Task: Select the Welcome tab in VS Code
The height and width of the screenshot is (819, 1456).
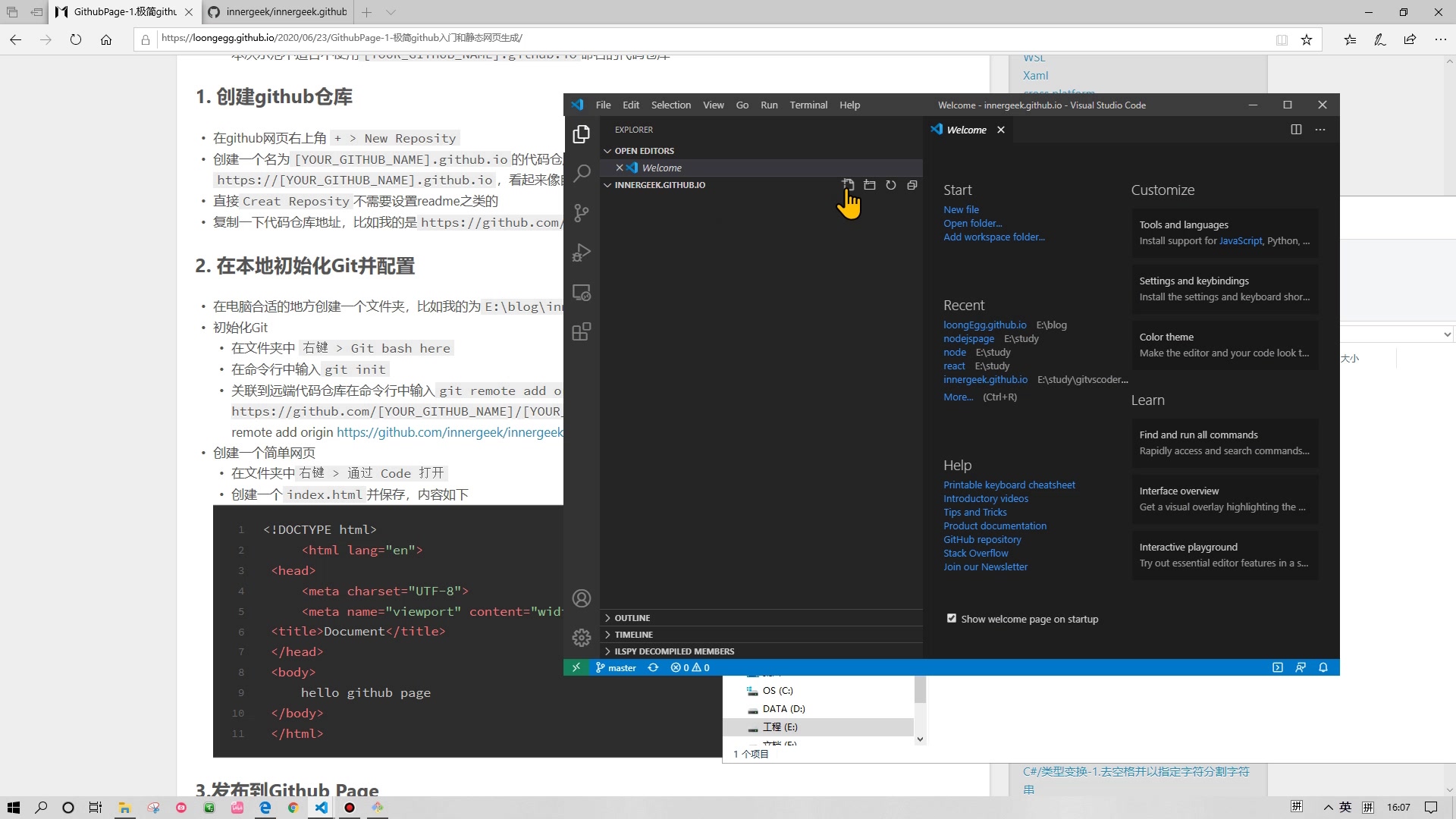Action: pos(966,130)
